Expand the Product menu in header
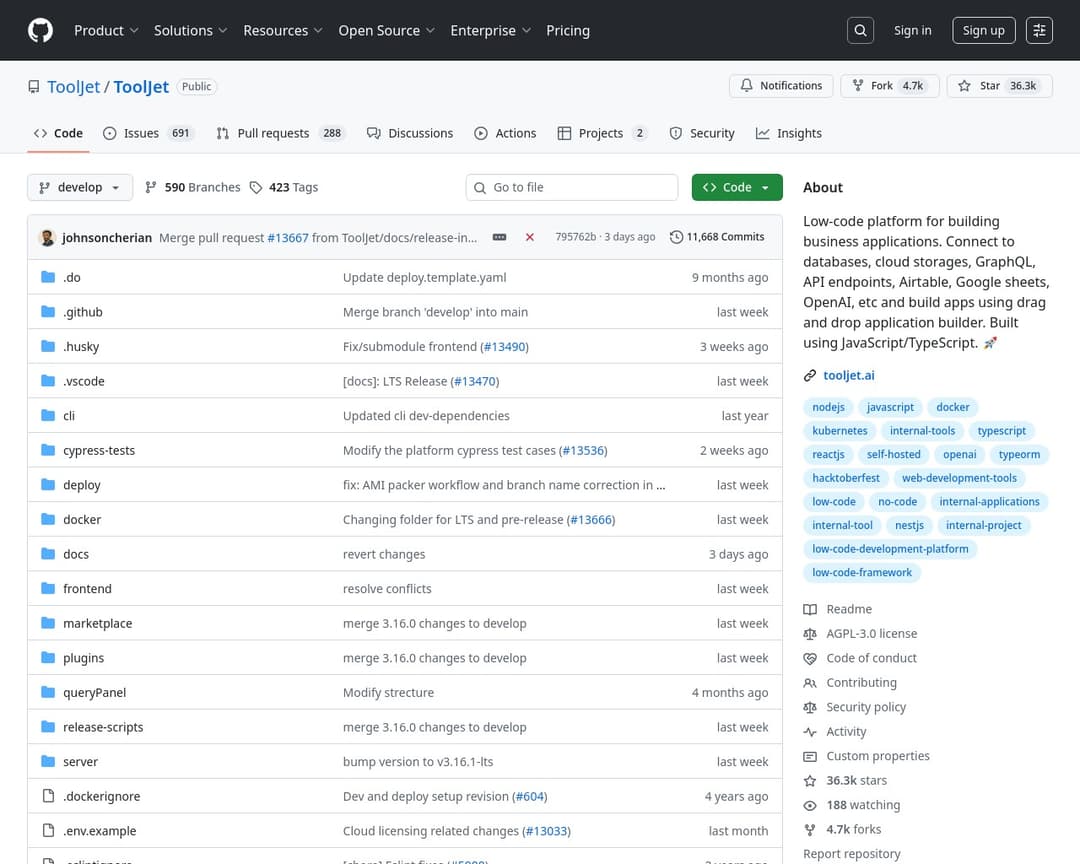 click(106, 30)
